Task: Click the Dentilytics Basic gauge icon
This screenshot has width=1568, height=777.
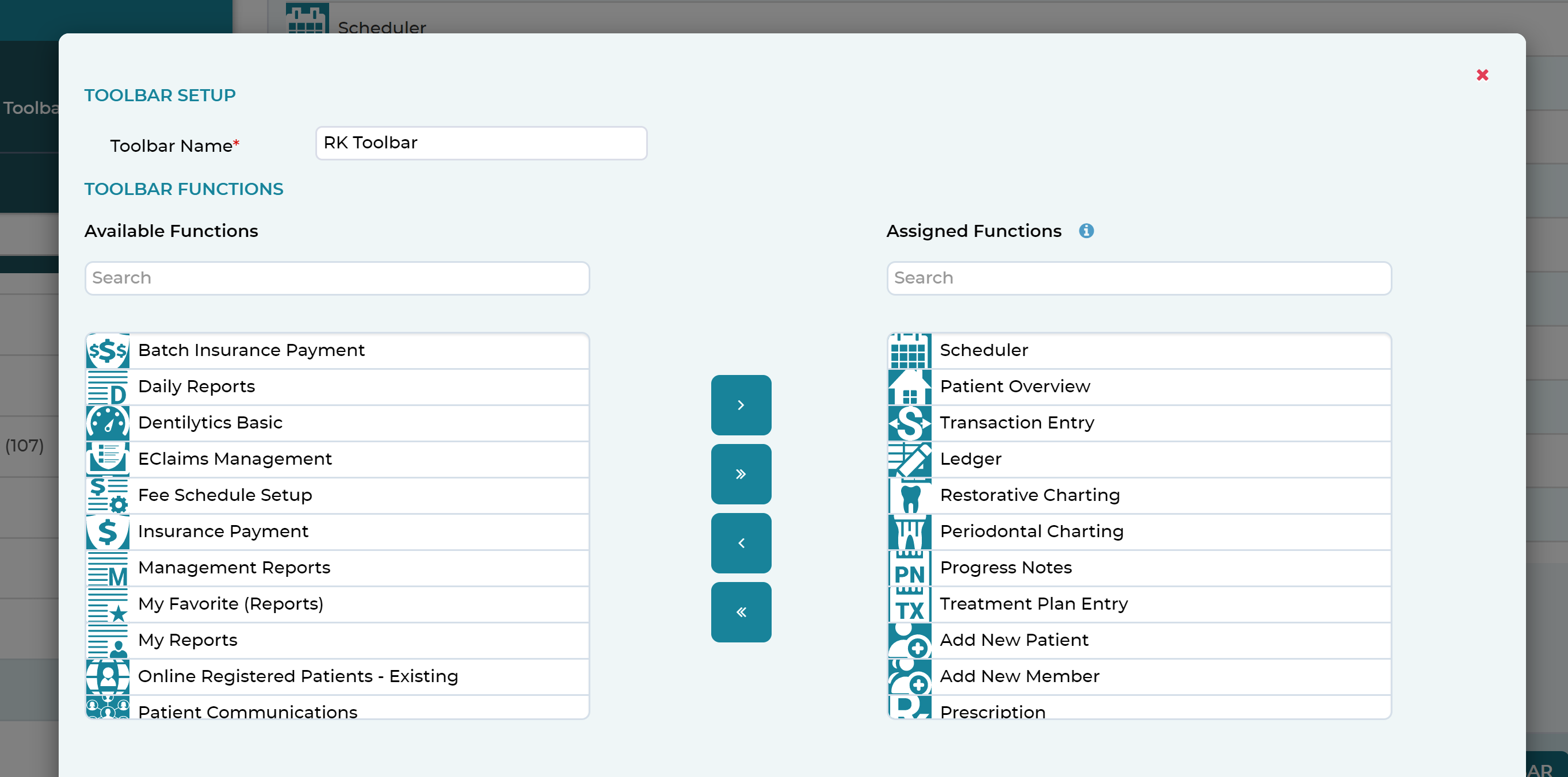Action: [x=108, y=423]
